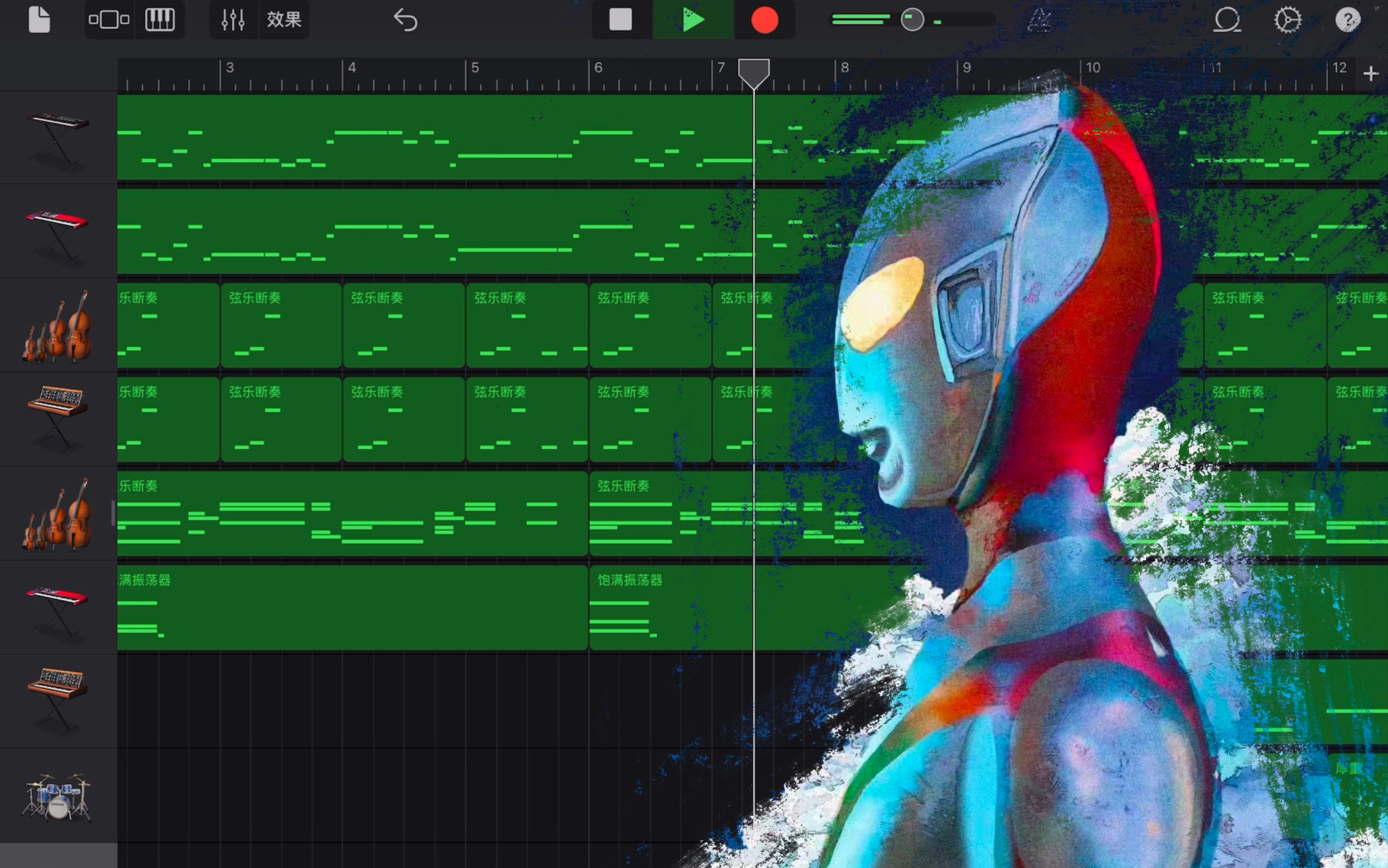The height and width of the screenshot is (868, 1388).
Task: Select 弦乐断奏 region at bar 6, fourth track
Action: pyautogui.click(x=650, y=419)
